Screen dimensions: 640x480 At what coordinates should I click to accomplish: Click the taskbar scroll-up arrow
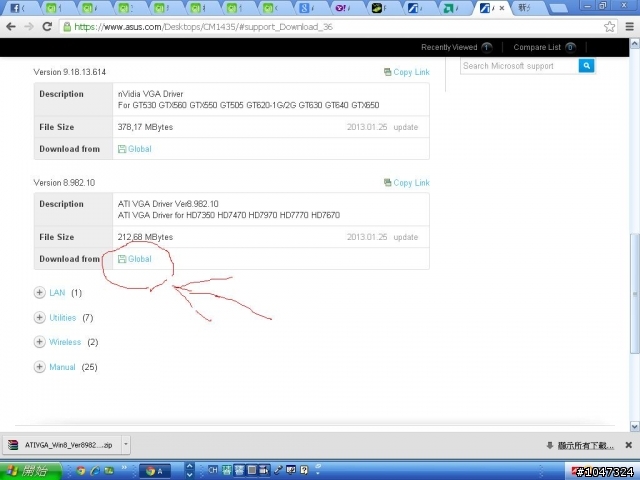[189, 466]
